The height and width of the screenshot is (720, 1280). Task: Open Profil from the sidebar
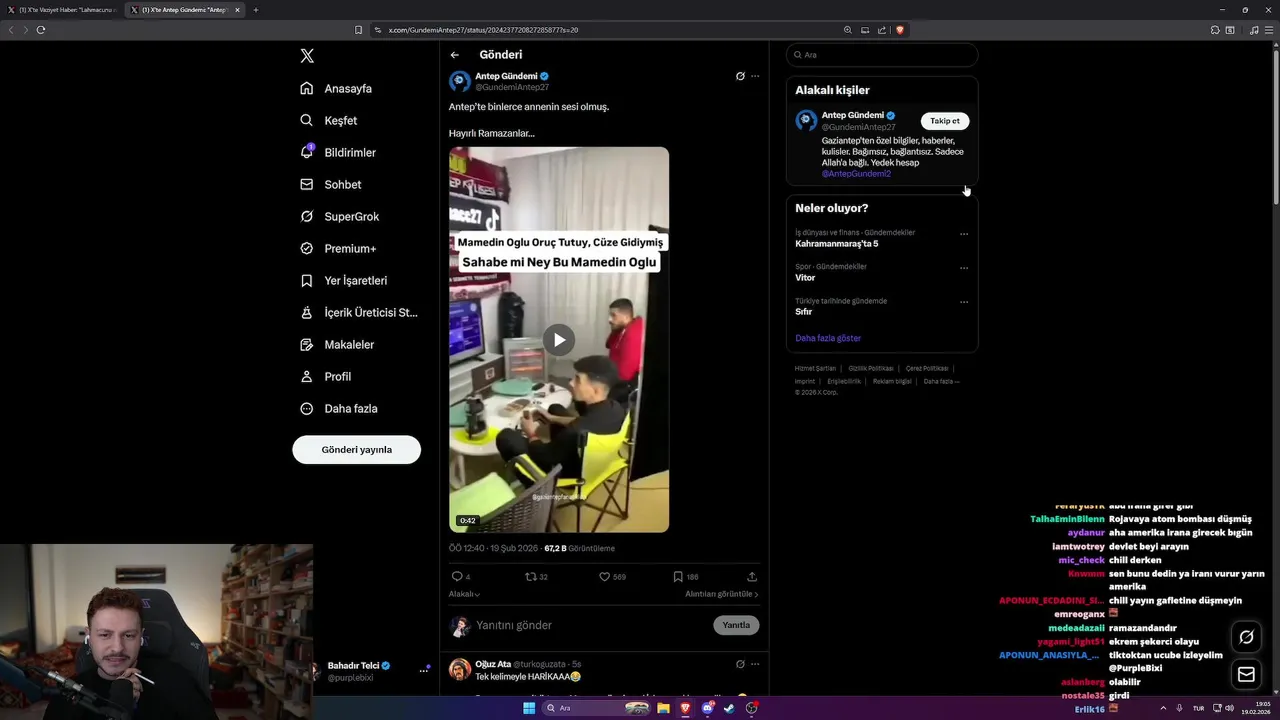[325, 376]
